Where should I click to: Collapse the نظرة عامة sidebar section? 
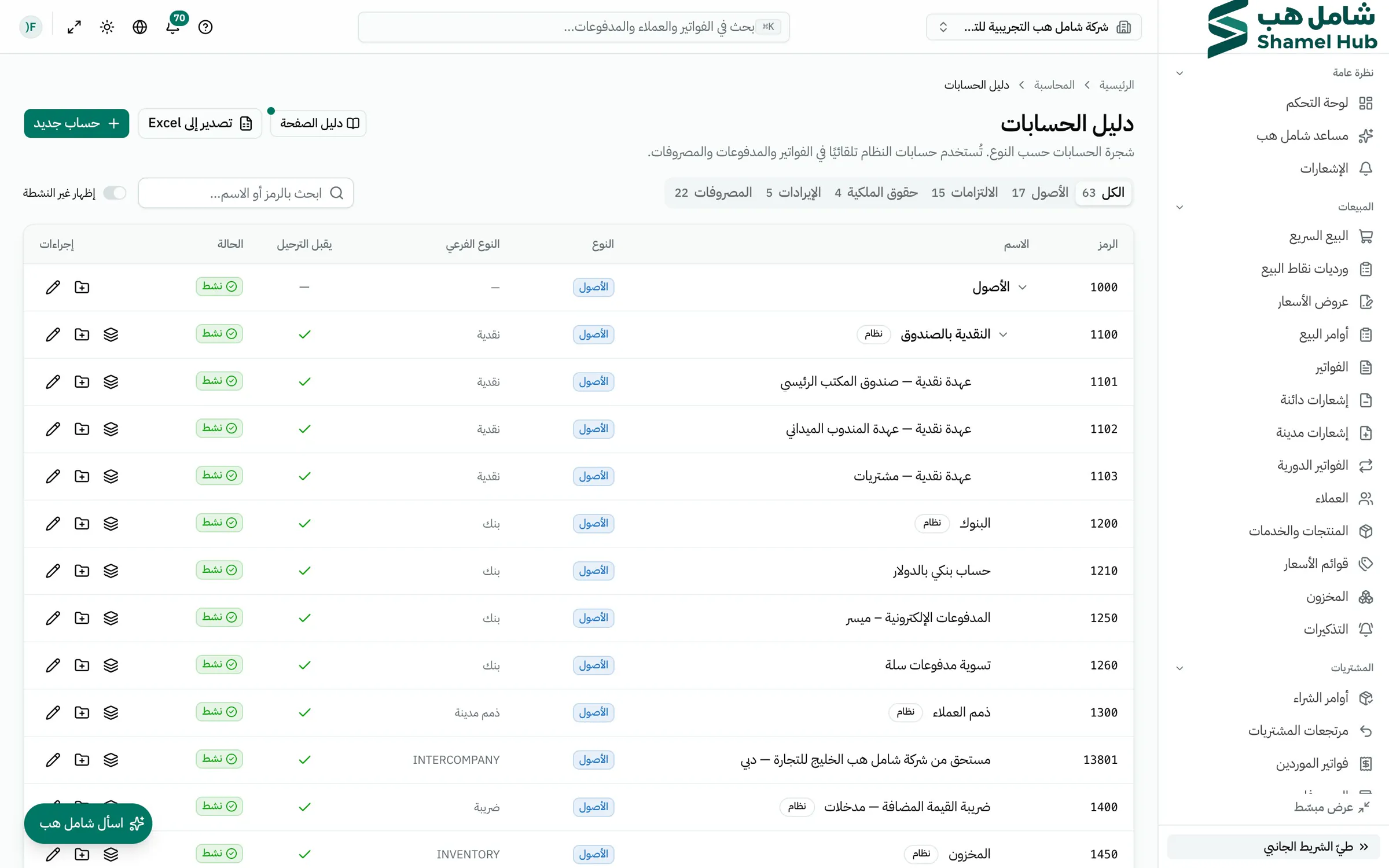1179,73
